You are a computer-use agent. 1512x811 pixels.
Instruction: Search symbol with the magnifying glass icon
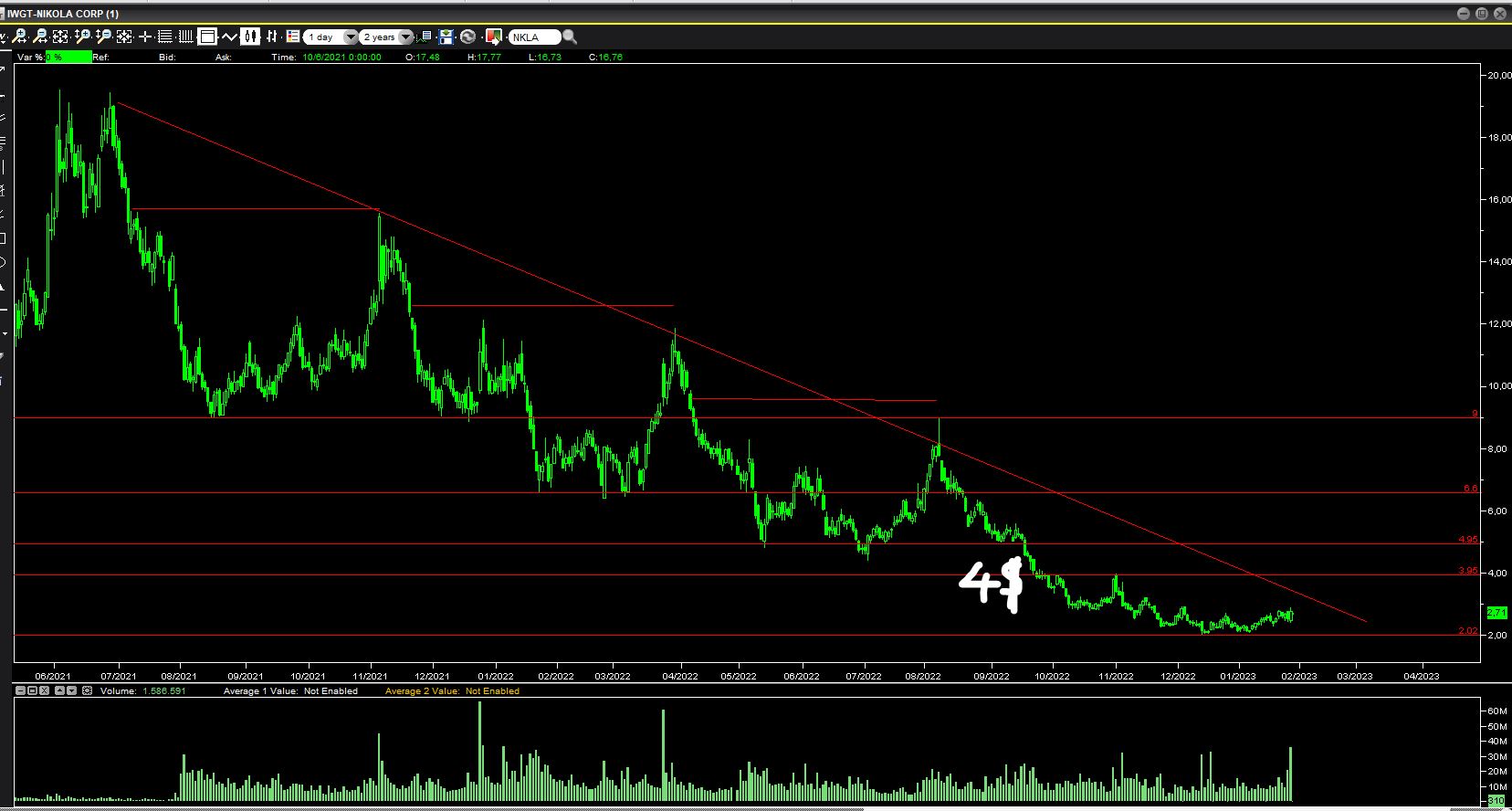click(571, 37)
